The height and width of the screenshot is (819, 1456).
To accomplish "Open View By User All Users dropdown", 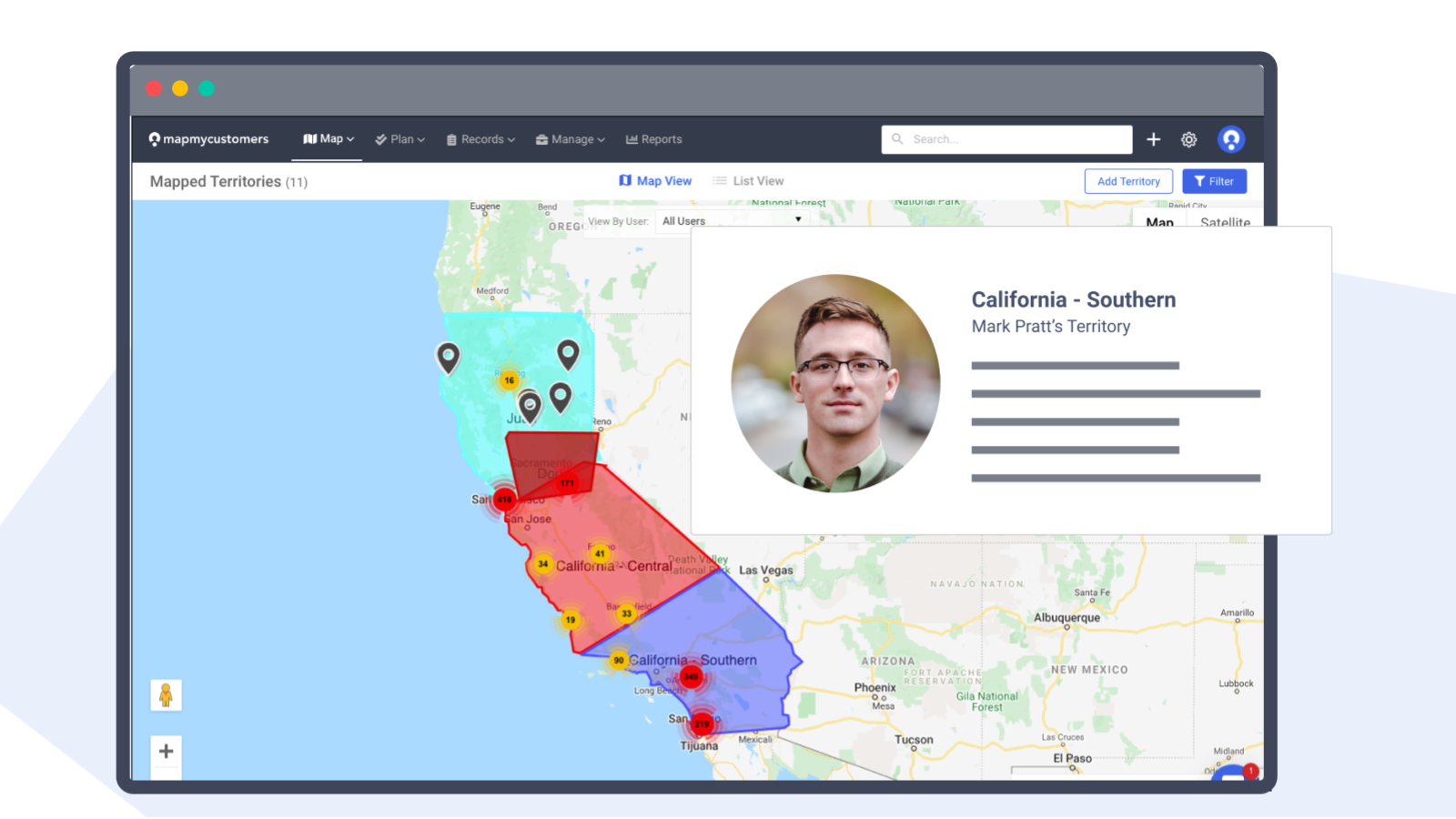I will point(733,220).
